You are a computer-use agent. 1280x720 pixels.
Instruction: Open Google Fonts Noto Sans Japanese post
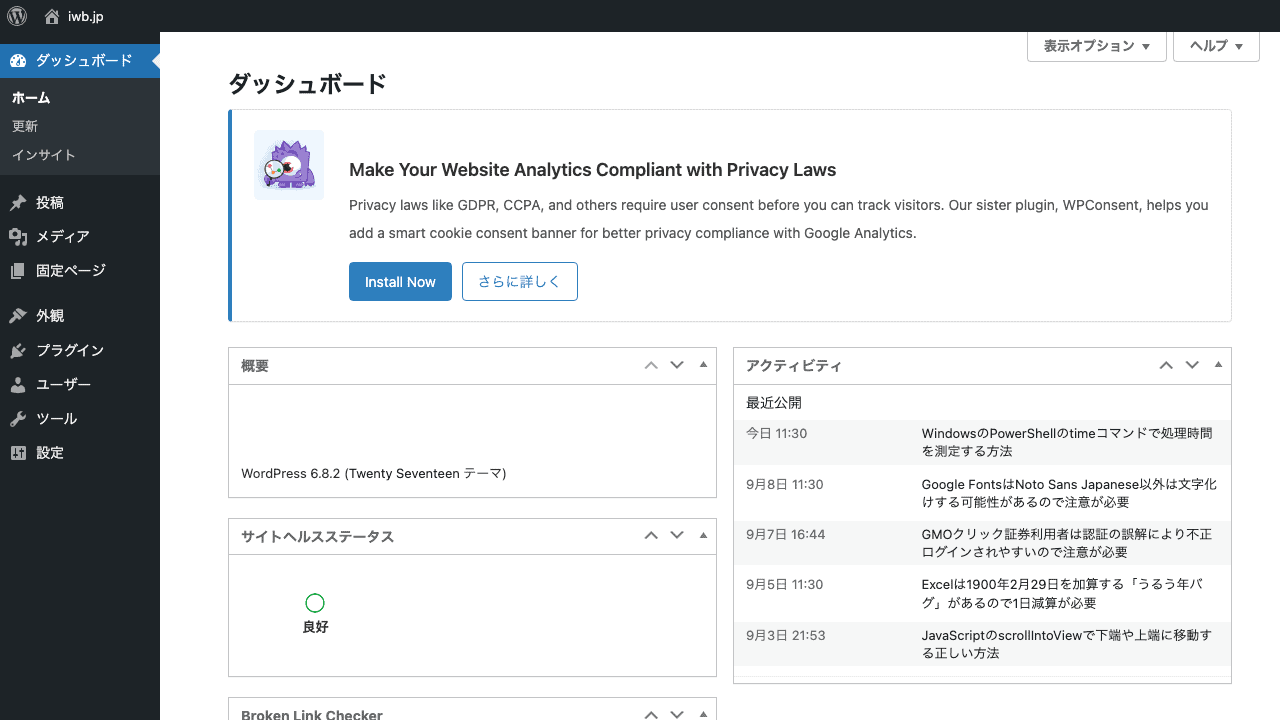click(1069, 492)
